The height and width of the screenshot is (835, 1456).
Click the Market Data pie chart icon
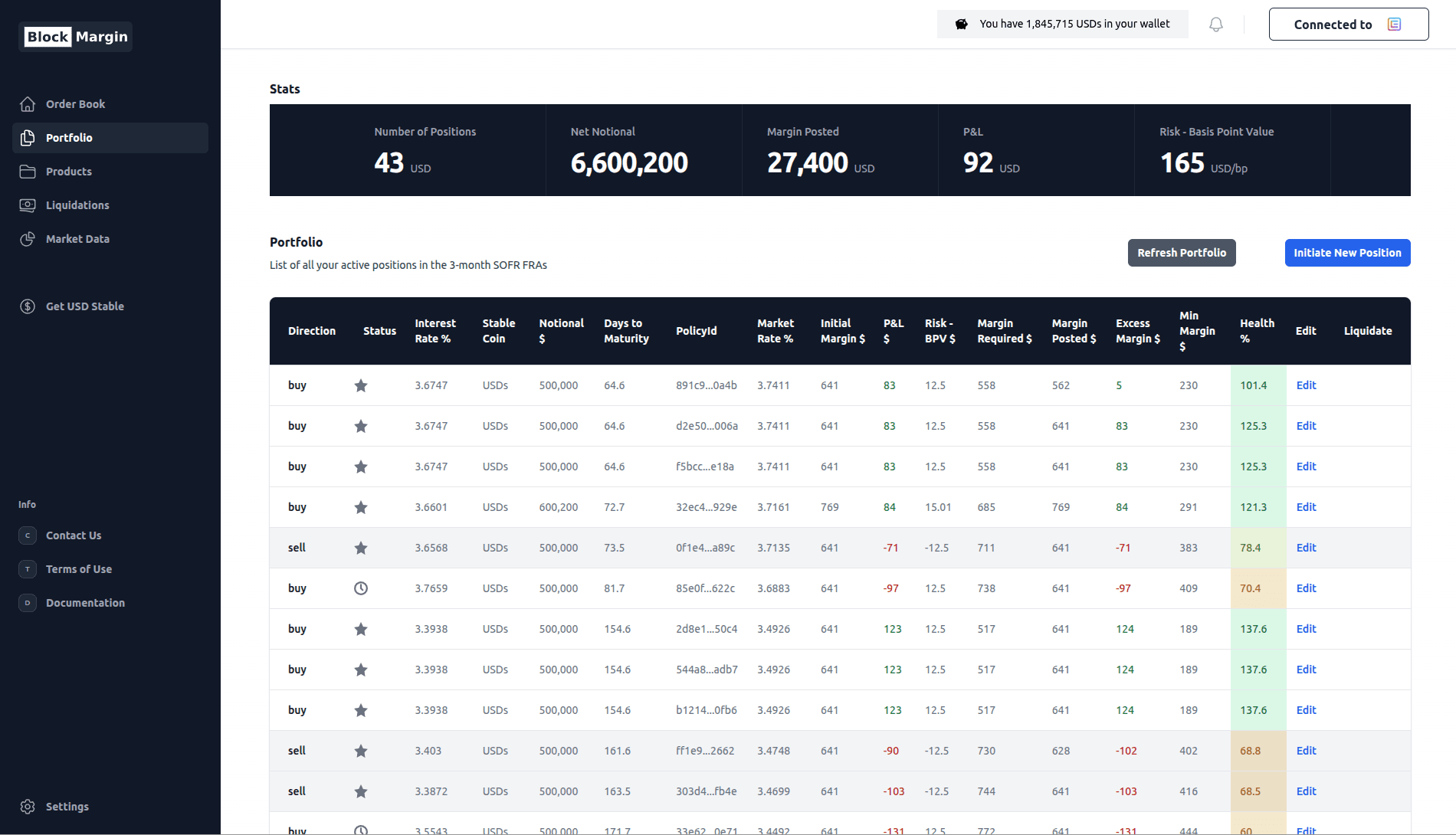28,239
